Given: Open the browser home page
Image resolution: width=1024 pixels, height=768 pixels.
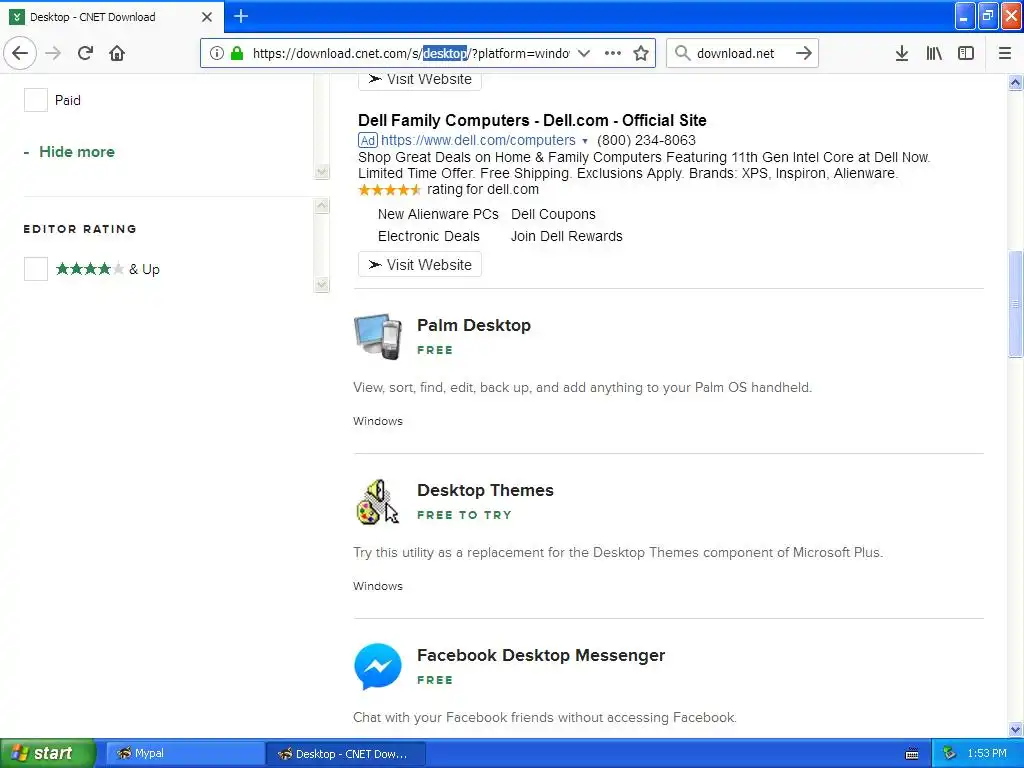Looking at the screenshot, I should click(117, 53).
